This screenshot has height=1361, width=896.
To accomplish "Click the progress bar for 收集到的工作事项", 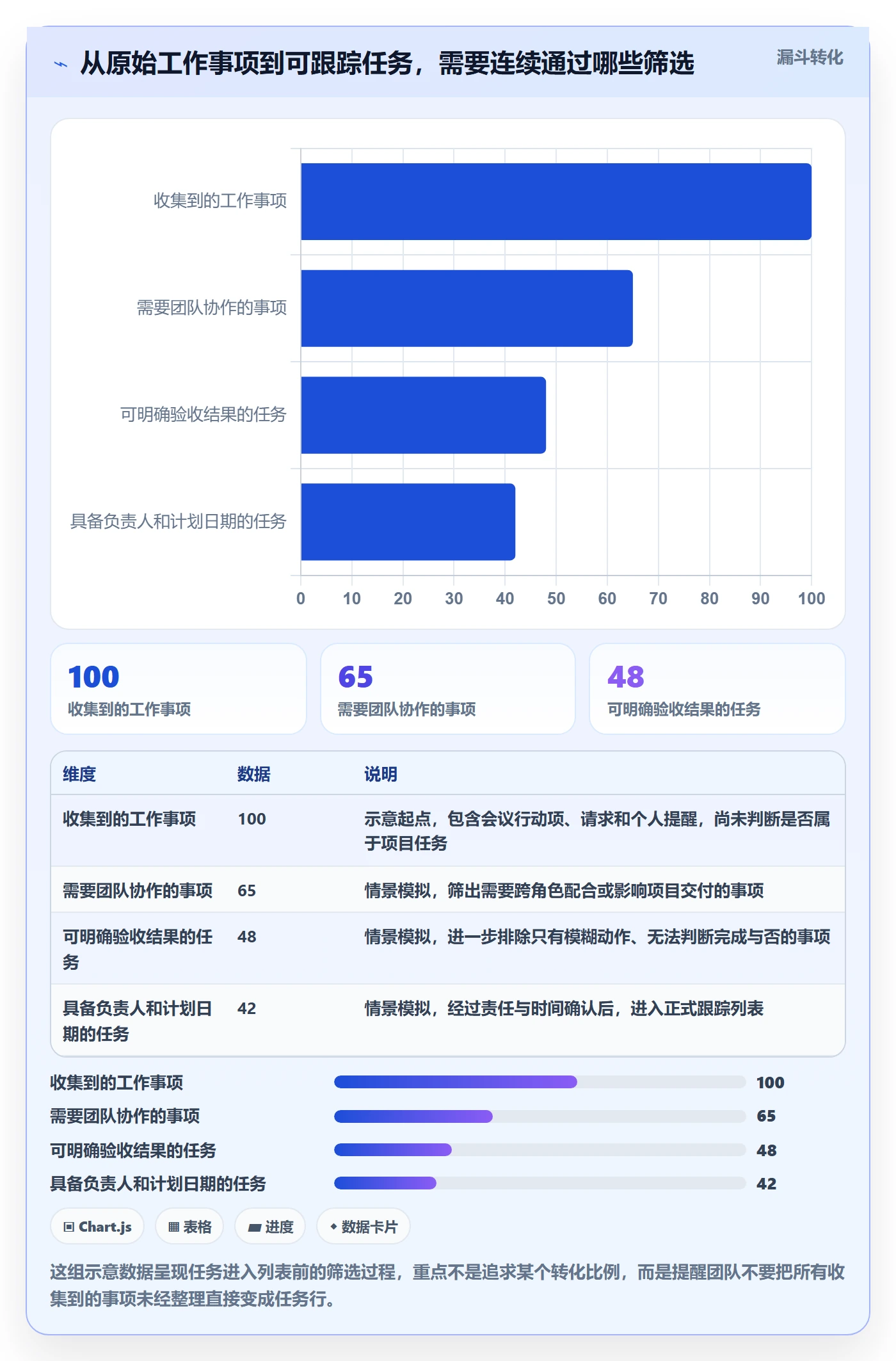I will pyautogui.click(x=540, y=1082).
